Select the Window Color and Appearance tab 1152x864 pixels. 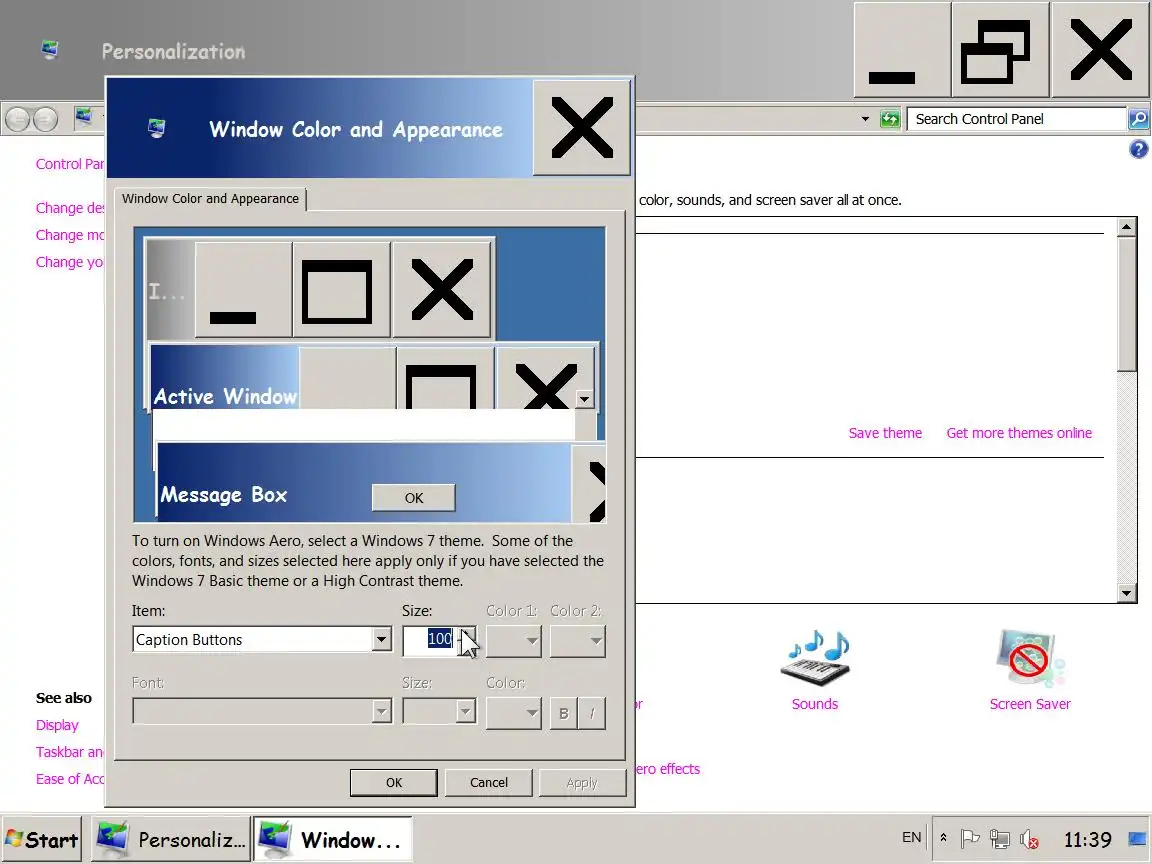click(210, 198)
